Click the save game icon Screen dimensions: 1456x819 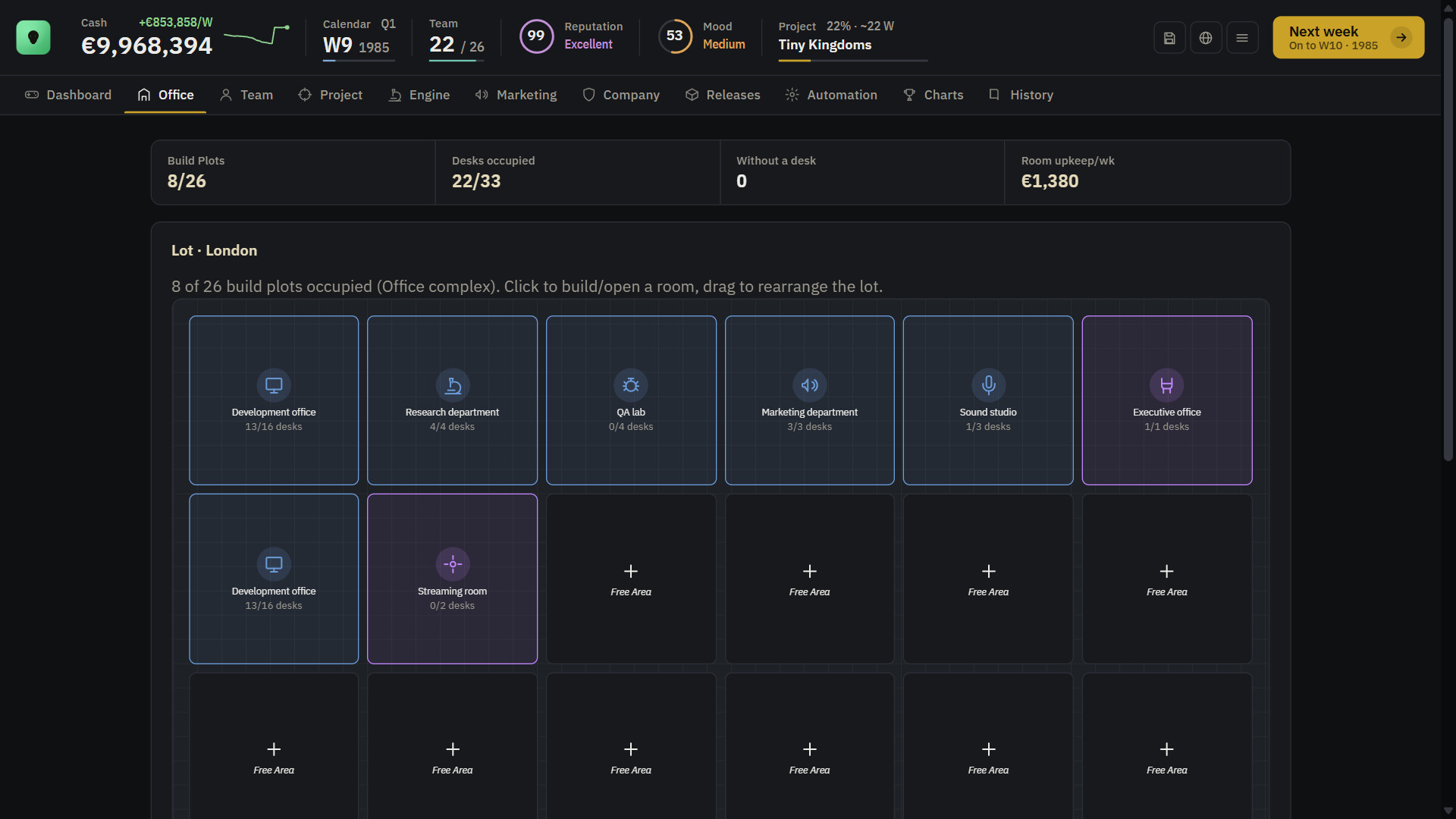click(x=1169, y=38)
